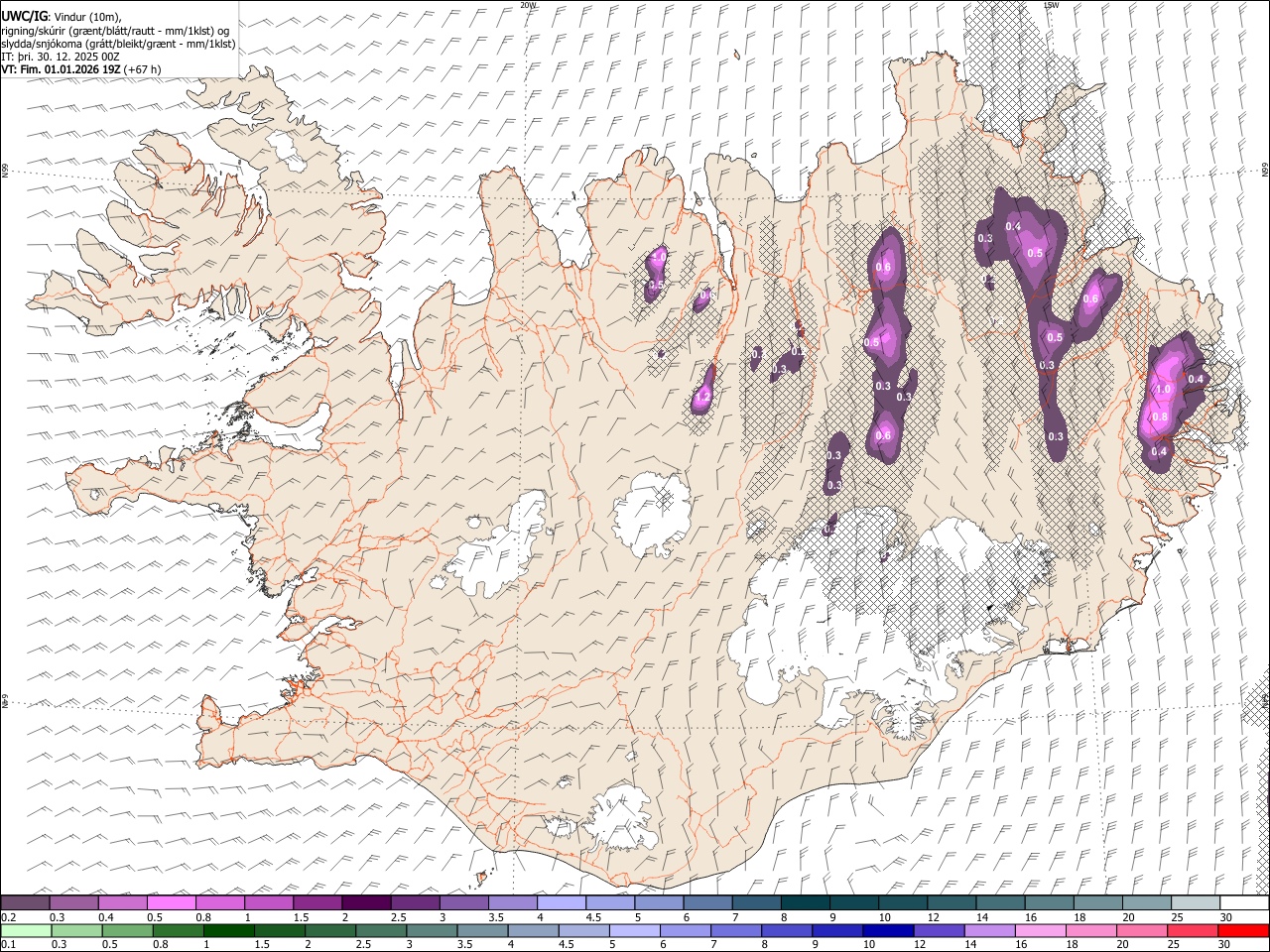This screenshot has height=952, width=1270.
Task: Click the 1.0 value in eastern snow patch
Action: click(x=1164, y=390)
